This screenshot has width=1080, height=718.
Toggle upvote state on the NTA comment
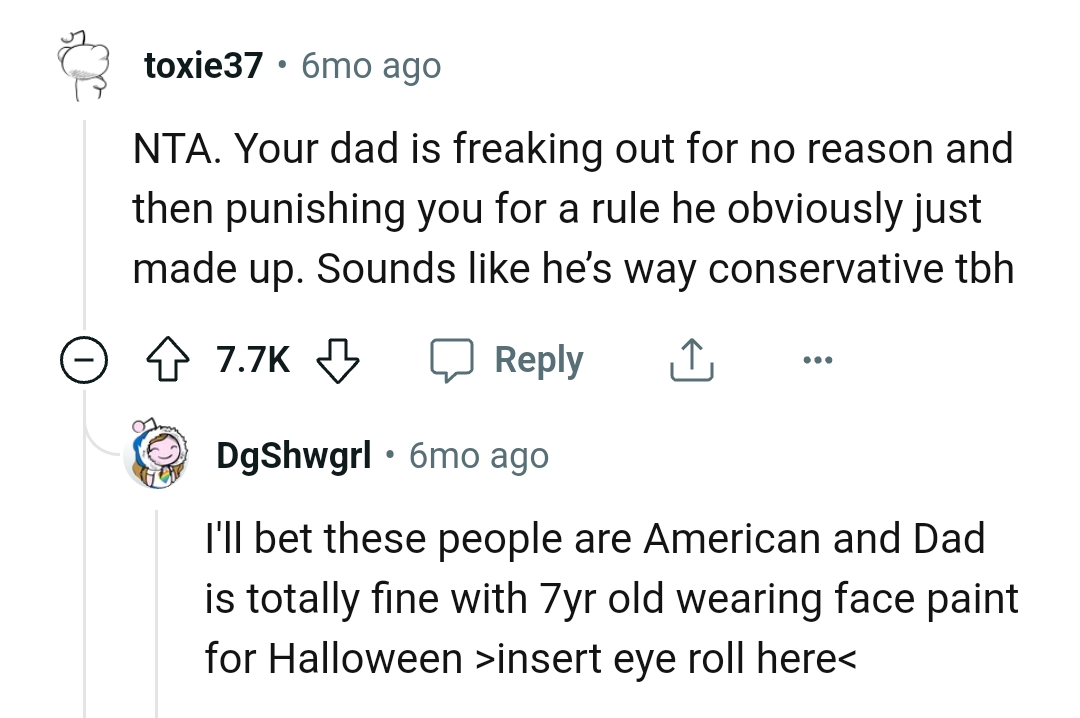click(168, 359)
